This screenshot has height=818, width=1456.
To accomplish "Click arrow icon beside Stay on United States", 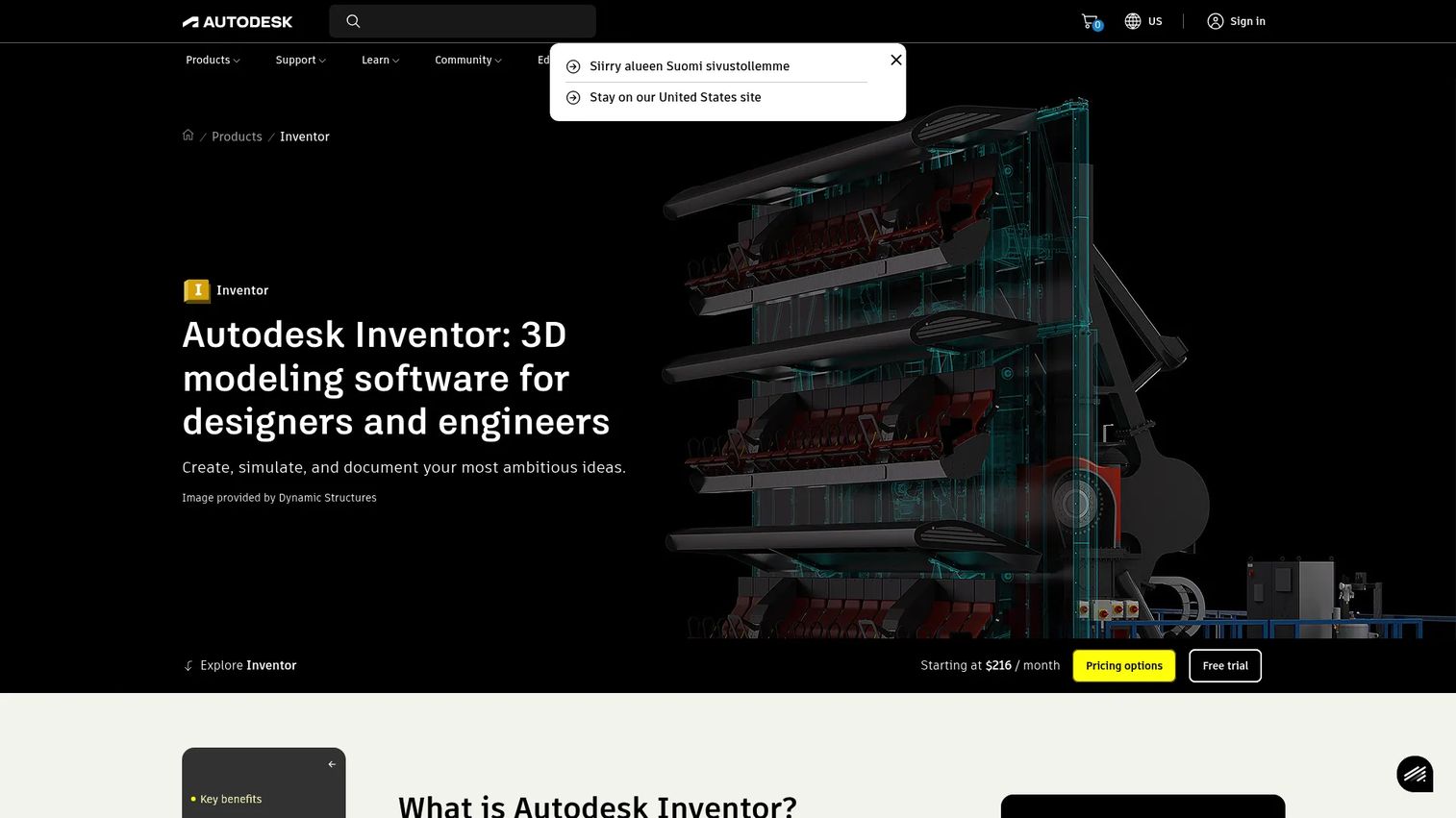I will pyautogui.click(x=573, y=97).
